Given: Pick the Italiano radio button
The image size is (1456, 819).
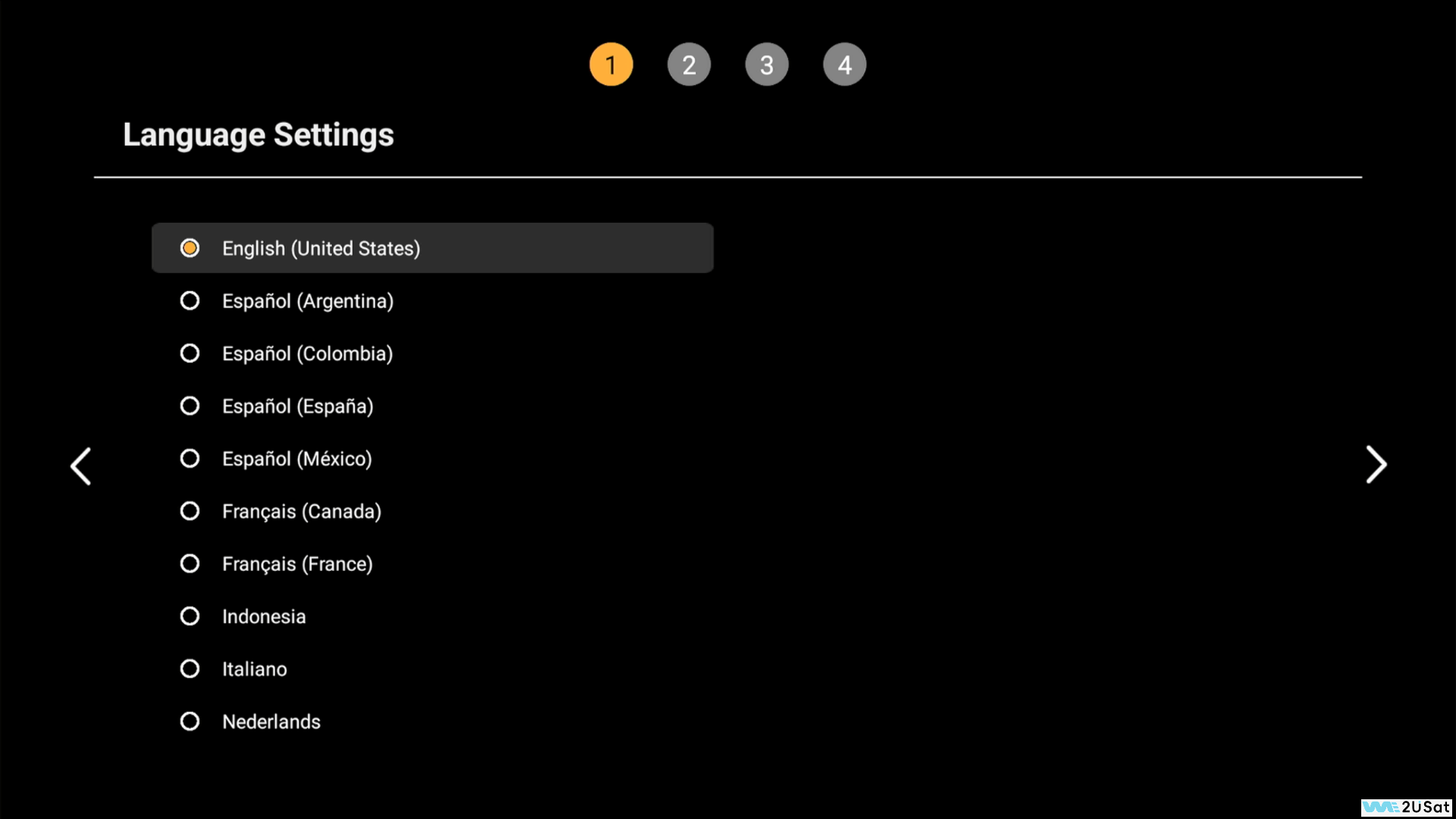Looking at the screenshot, I should click(x=190, y=669).
